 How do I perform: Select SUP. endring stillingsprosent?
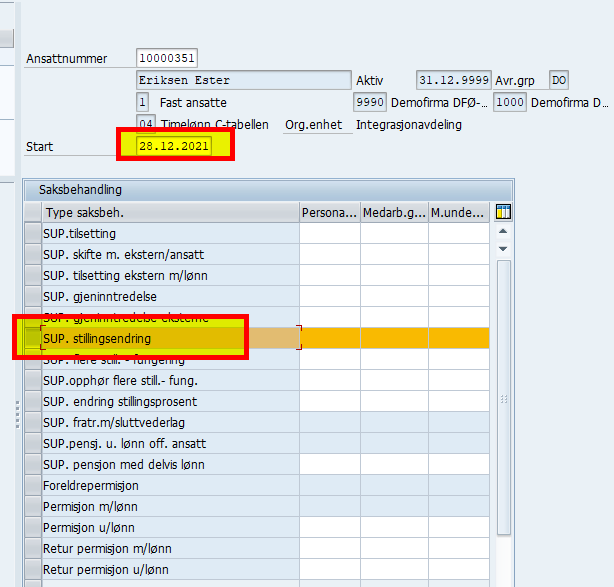click(120, 402)
